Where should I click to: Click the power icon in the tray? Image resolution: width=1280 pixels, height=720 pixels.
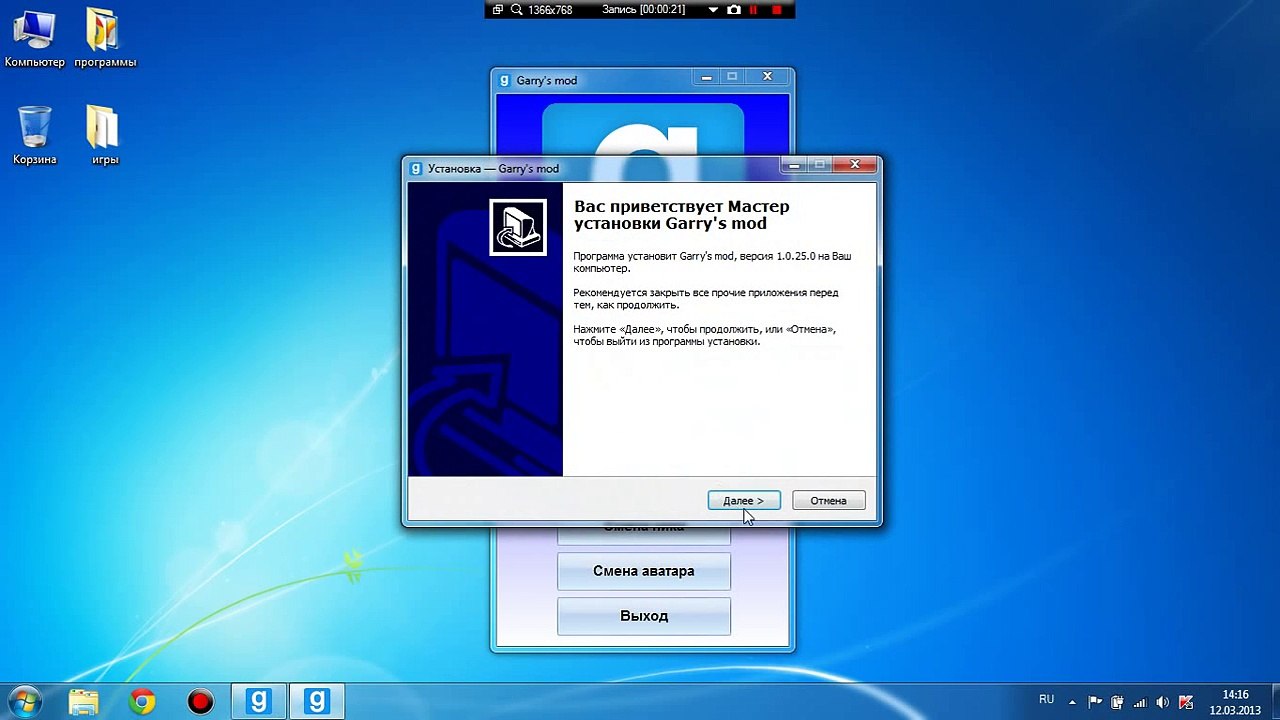[x=1118, y=702]
